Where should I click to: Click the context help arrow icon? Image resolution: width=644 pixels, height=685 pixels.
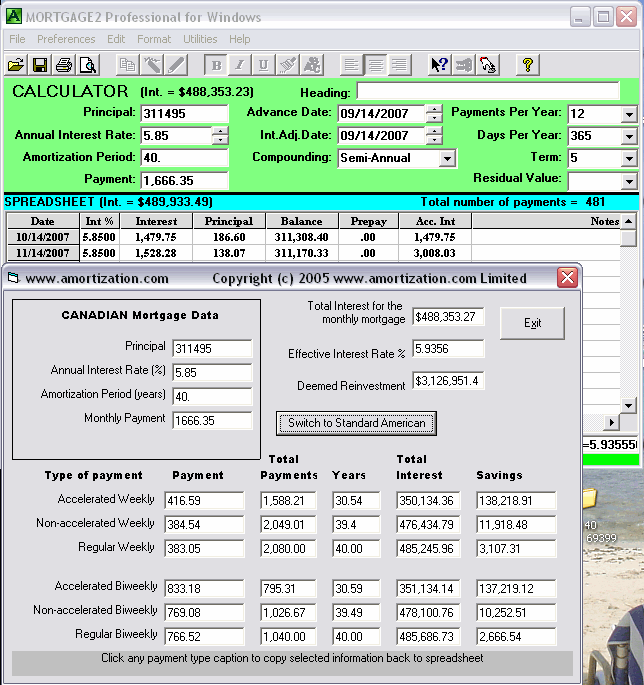pos(439,65)
